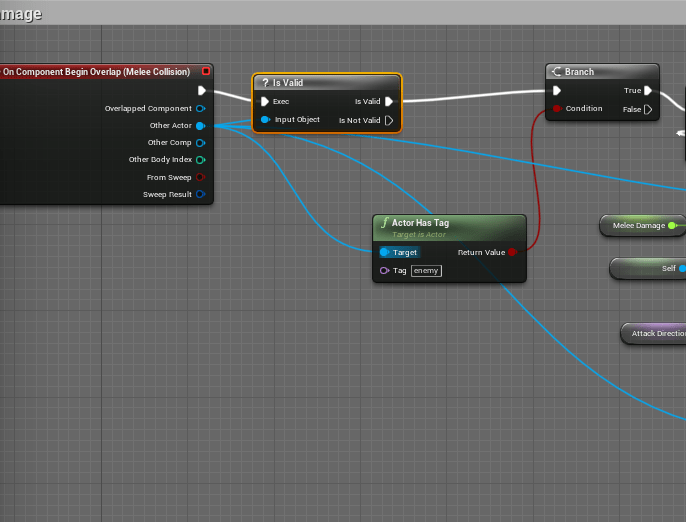
Task: Click the Tag input field containing enemy
Action: click(x=426, y=271)
